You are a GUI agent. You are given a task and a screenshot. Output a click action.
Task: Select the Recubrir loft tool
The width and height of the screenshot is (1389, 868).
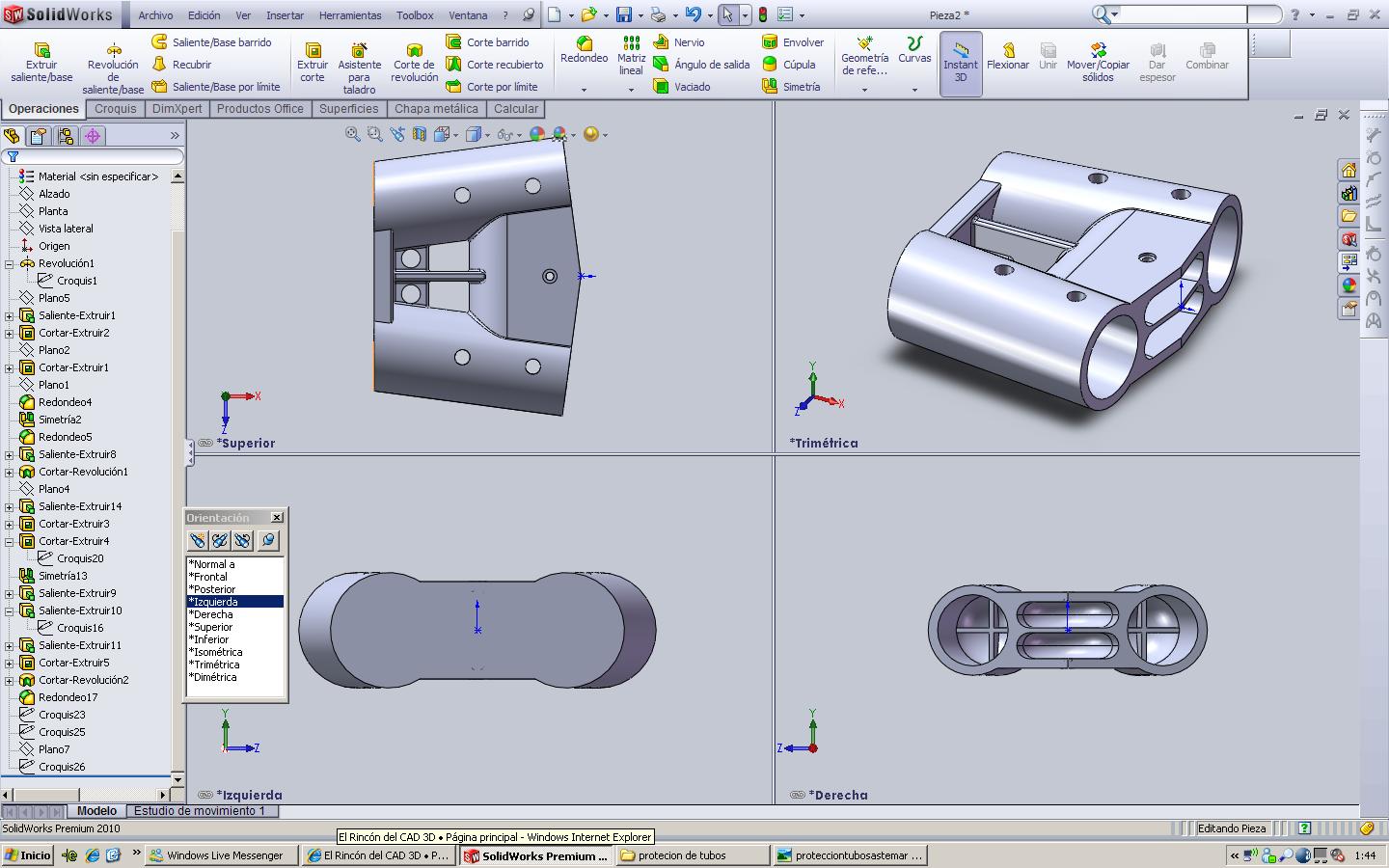pyautogui.click(x=181, y=65)
